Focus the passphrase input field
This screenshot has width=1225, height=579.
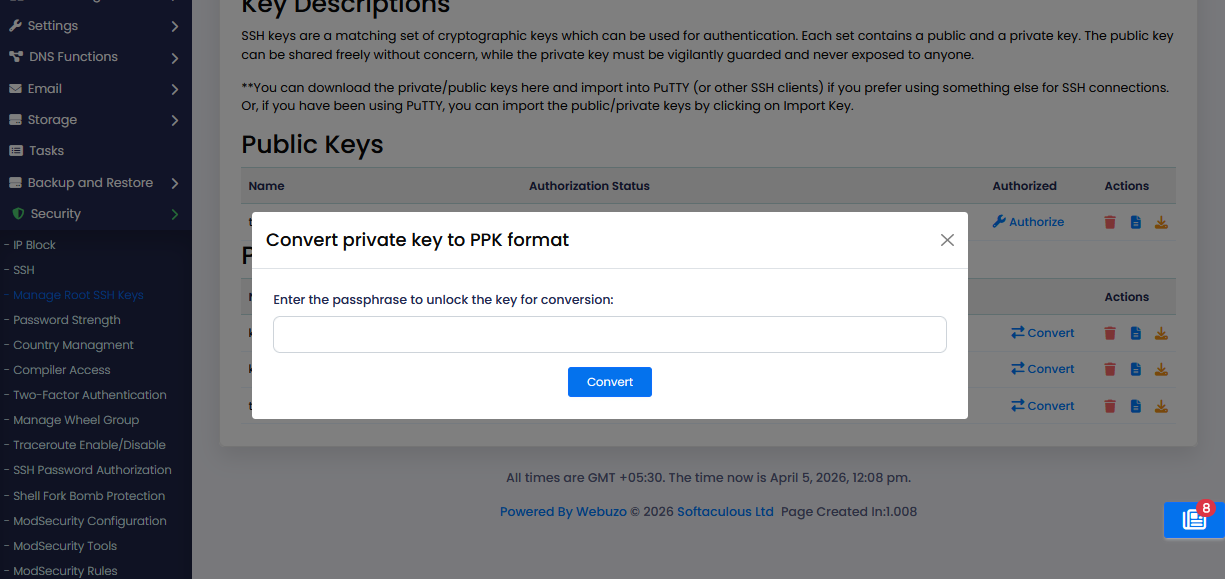609,335
